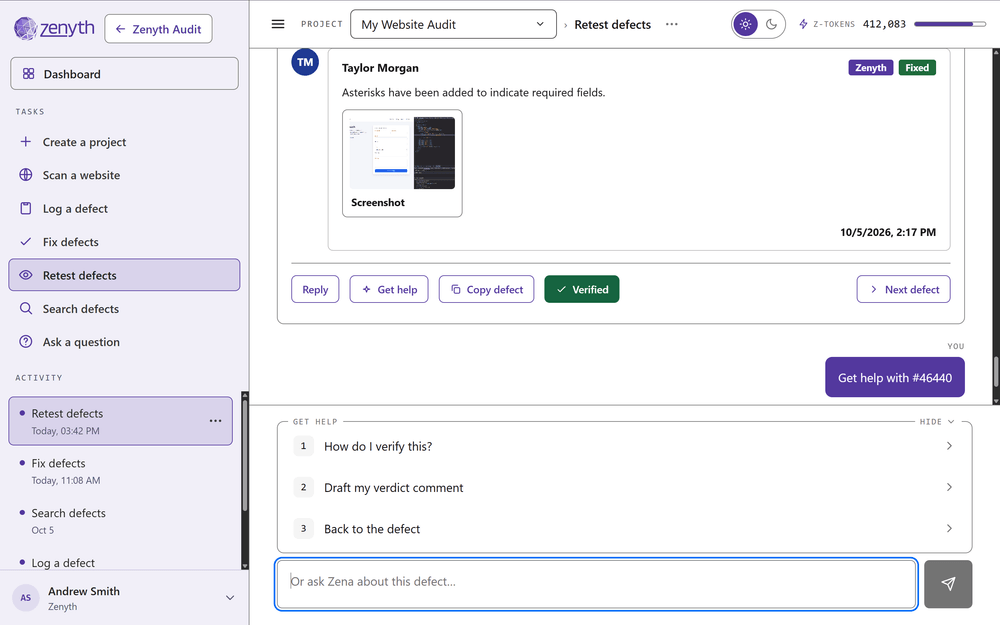The width and height of the screenshot is (1000, 625).
Task: Open Log a defect task
Action: point(124,209)
